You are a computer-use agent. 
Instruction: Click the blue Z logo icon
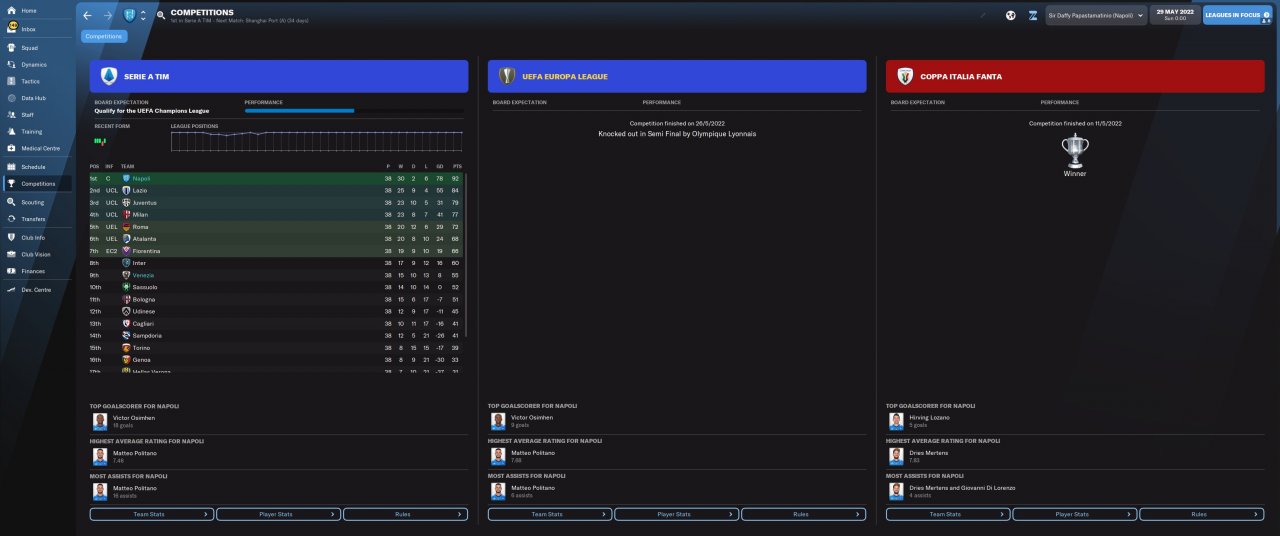pyautogui.click(x=1032, y=15)
